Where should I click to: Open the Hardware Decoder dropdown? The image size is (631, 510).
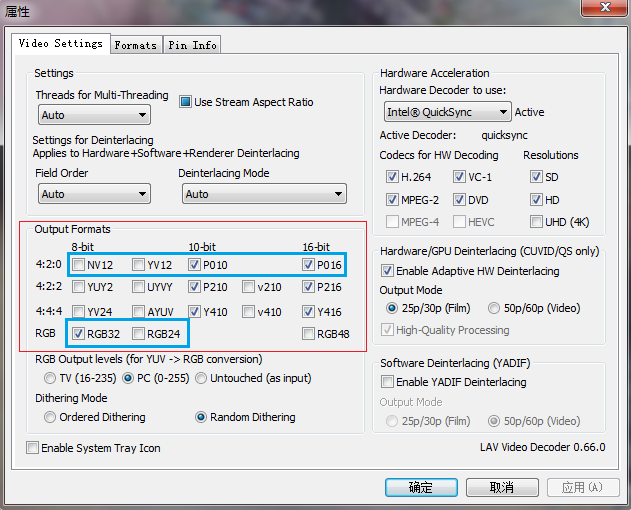click(447, 112)
